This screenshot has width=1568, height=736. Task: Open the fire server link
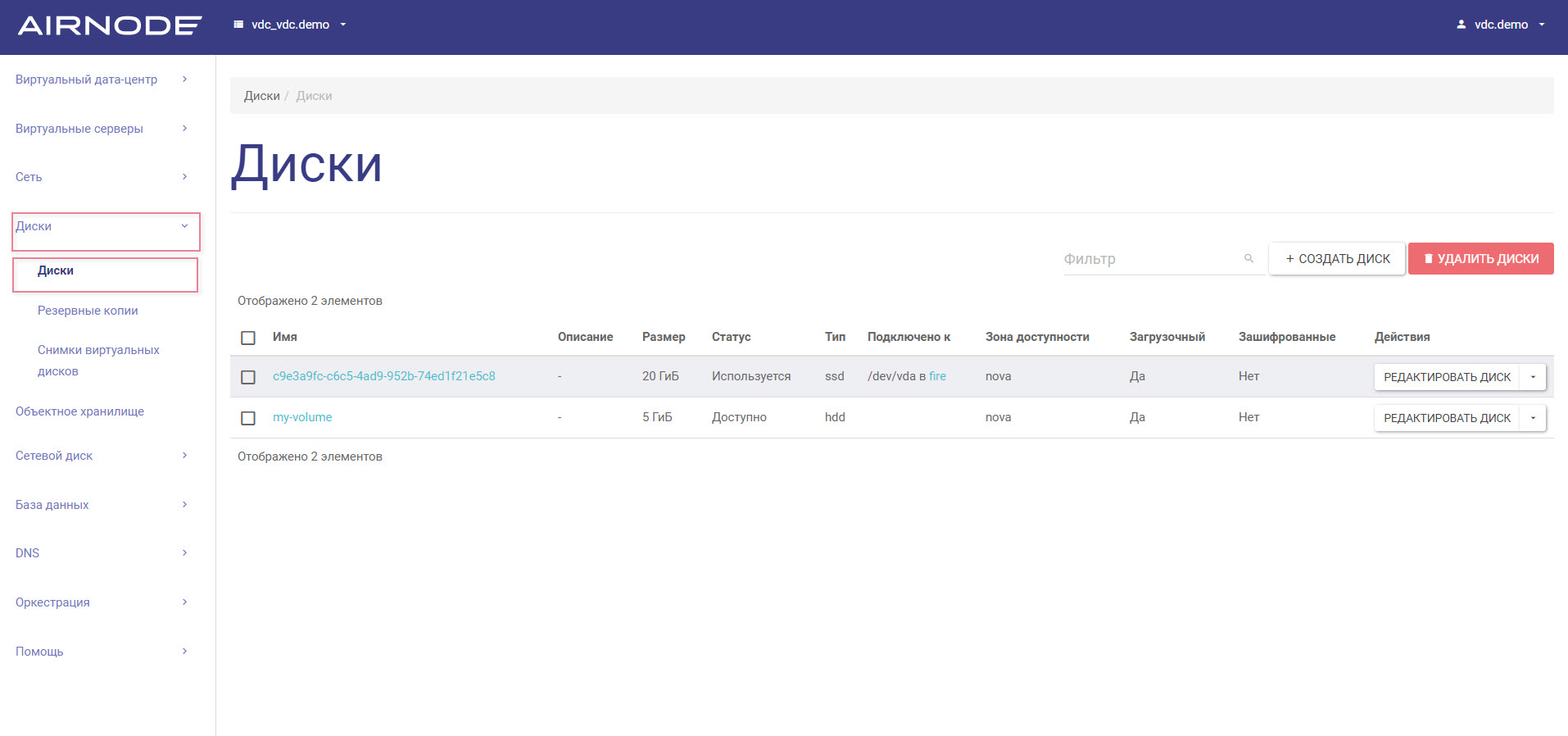[937, 376]
